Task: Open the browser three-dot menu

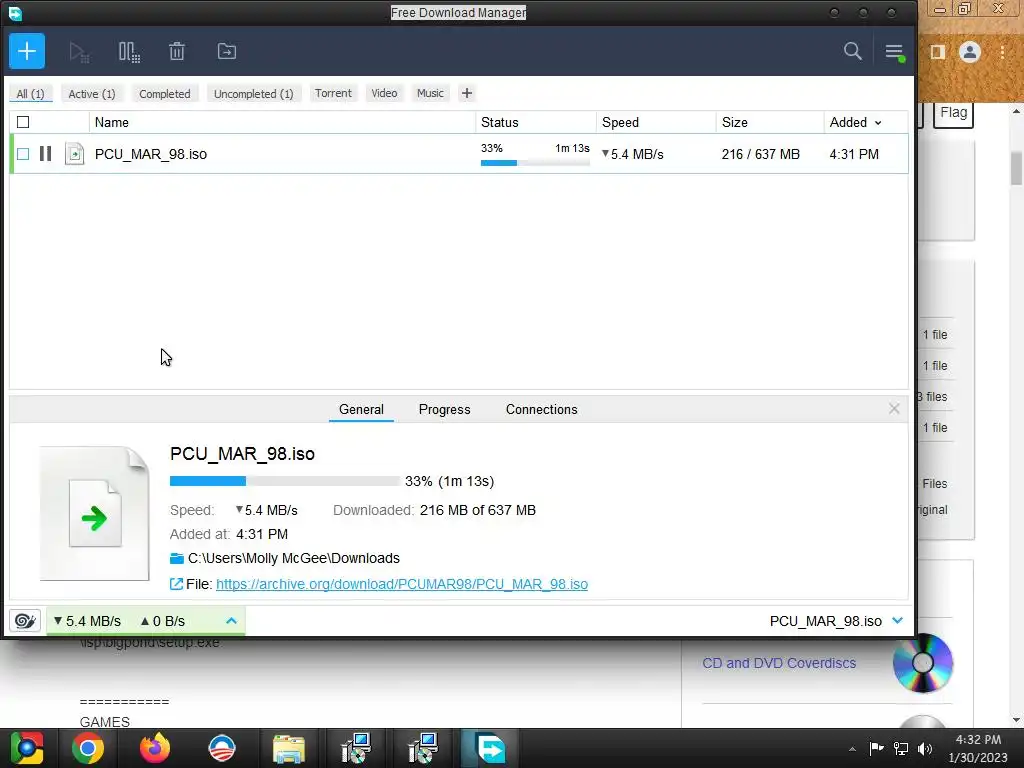Action: point(1002,52)
